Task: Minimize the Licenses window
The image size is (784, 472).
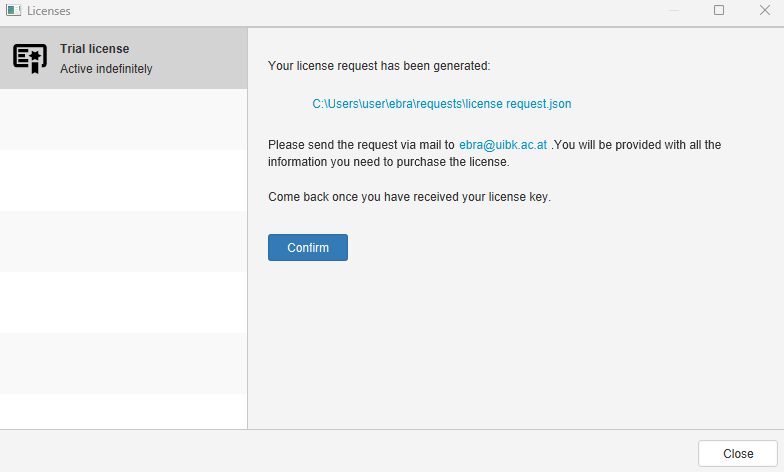Action: [x=673, y=10]
